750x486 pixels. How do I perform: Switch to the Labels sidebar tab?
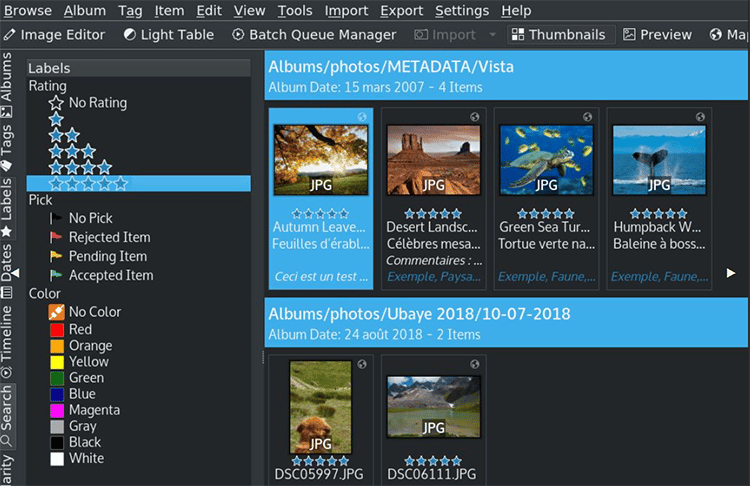(x=7, y=208)
